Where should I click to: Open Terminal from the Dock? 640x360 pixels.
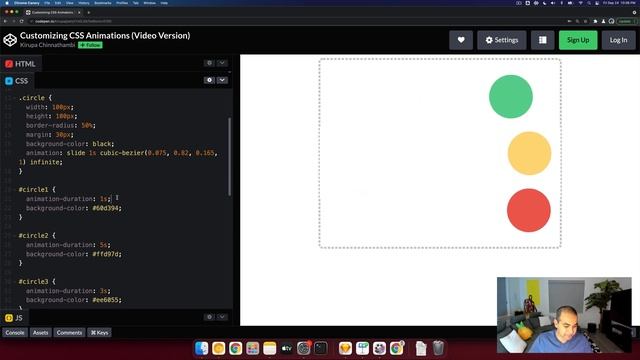pyautogui.click(x=321, y=348)
